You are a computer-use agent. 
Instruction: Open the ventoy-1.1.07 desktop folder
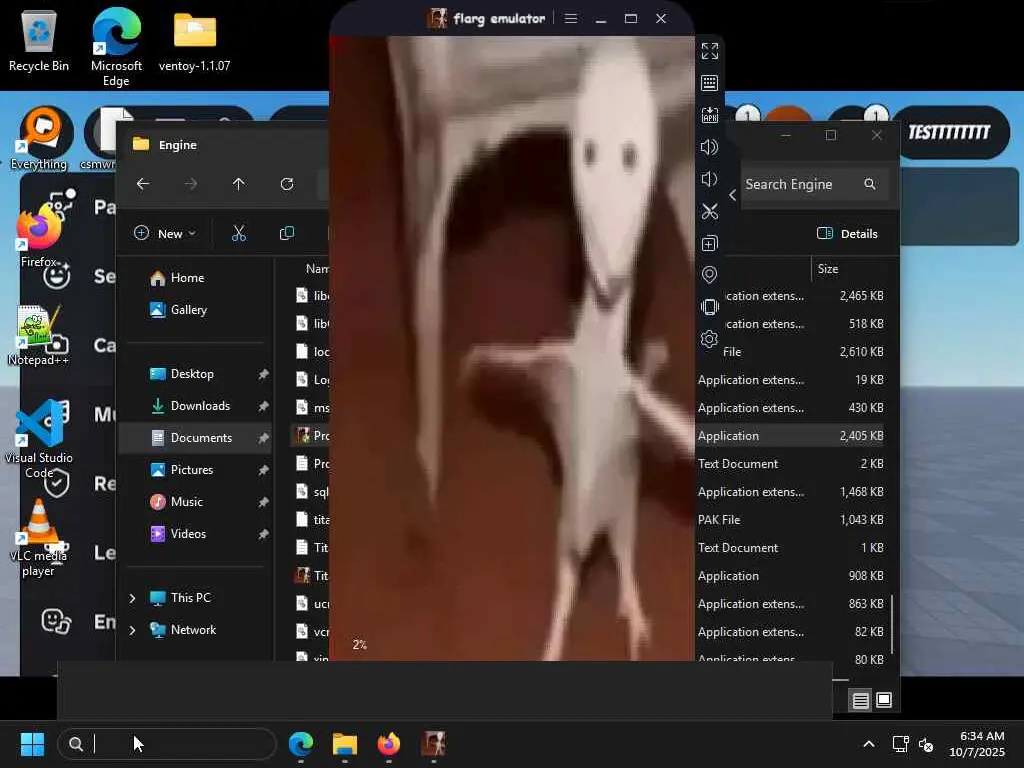(x=195, y=40)
